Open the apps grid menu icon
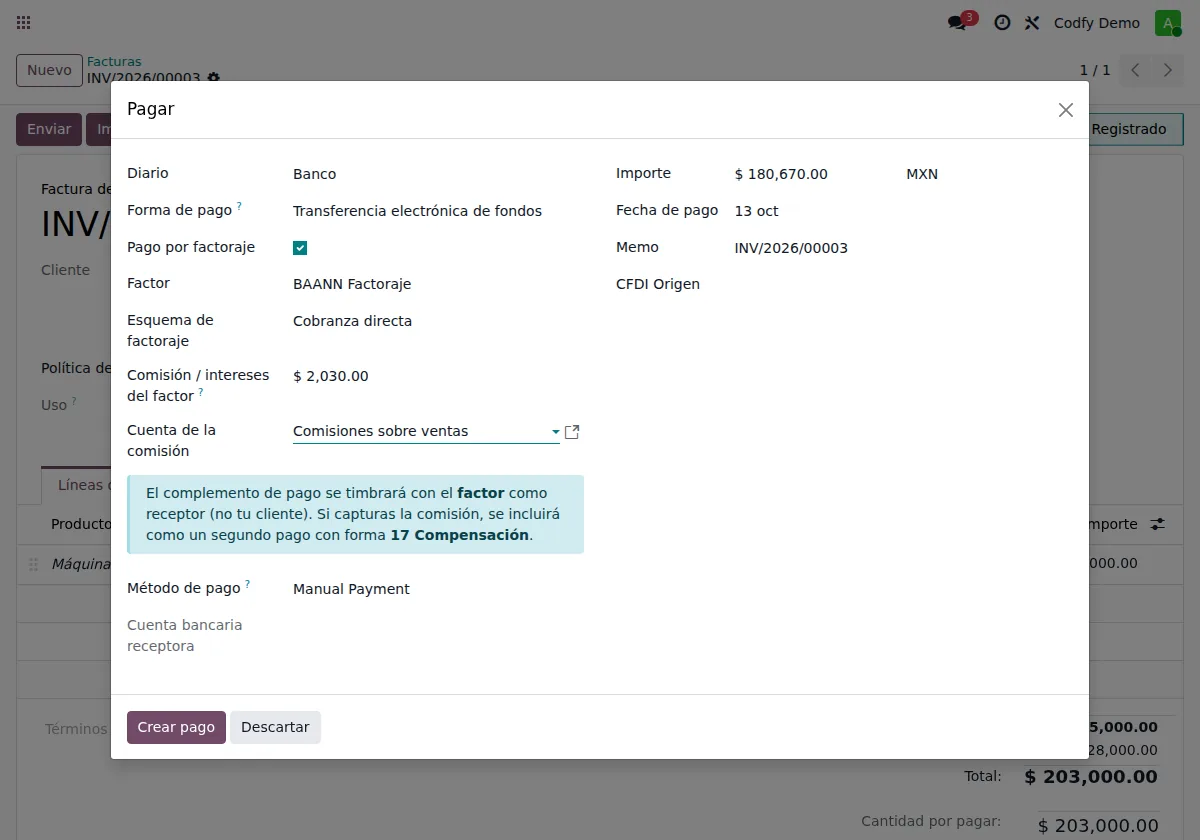Viewport: 1200px width, 840px height. point(24,23)
